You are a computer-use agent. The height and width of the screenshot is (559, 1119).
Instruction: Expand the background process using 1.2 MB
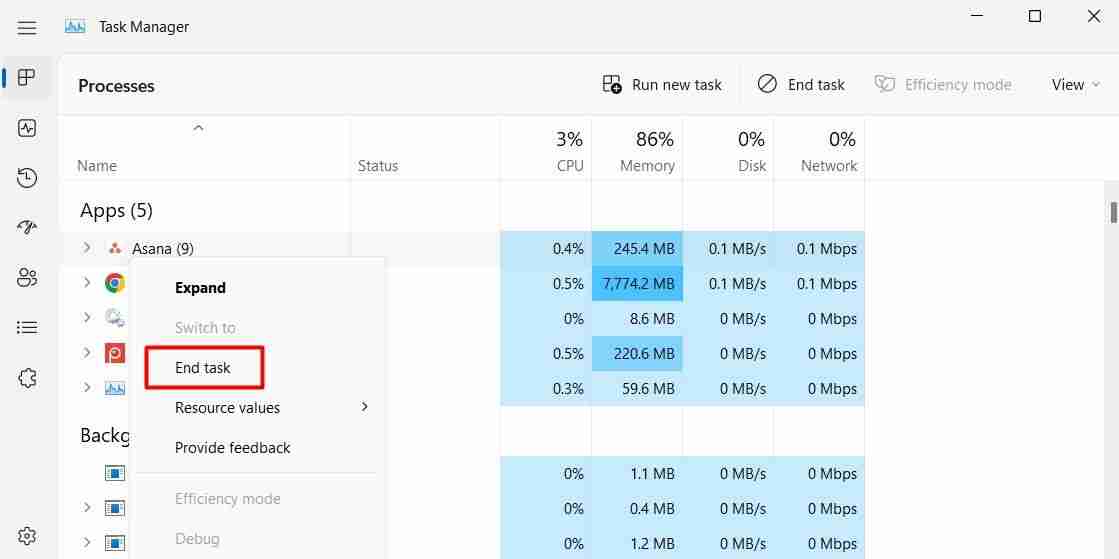[87, 543]
